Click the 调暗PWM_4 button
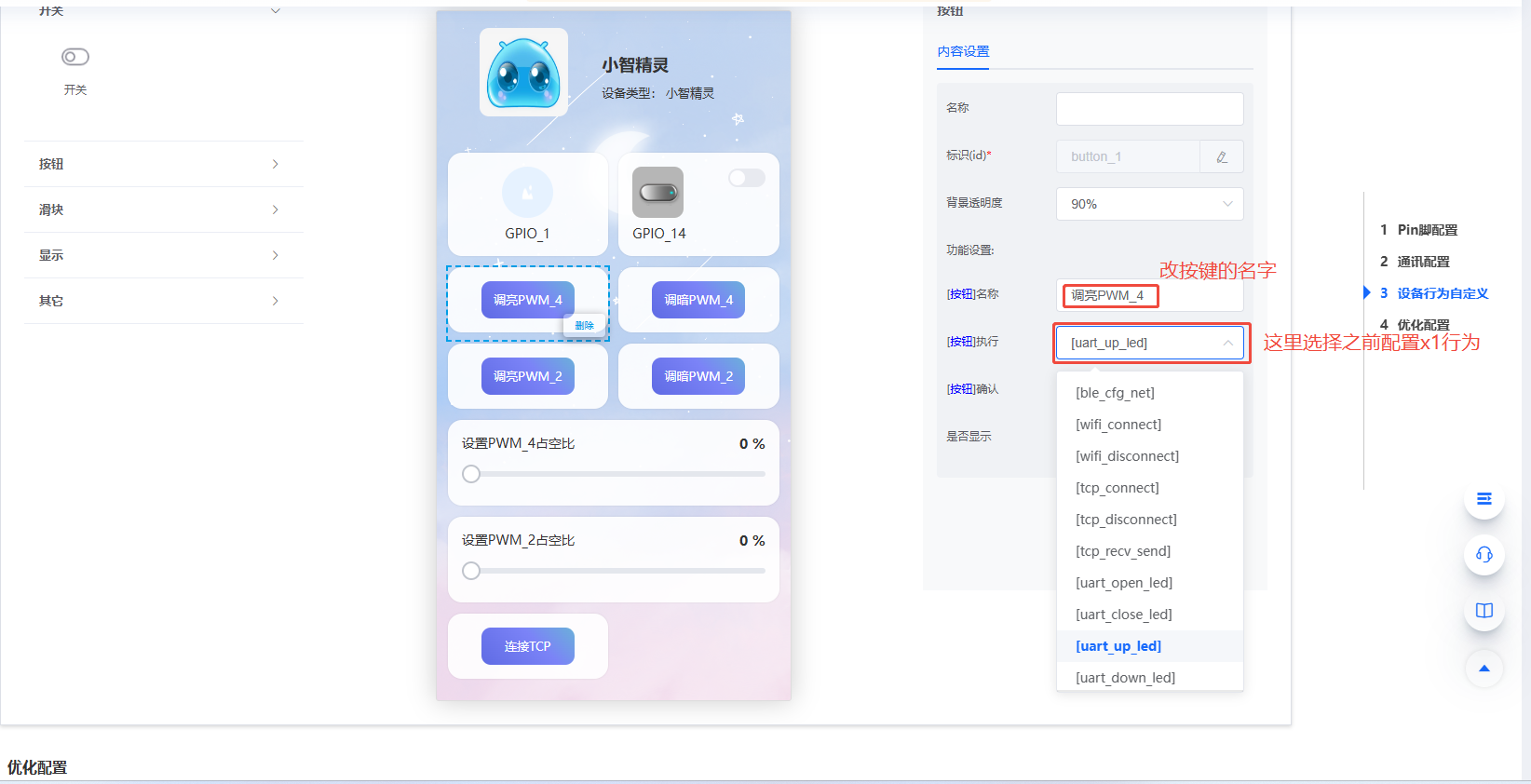Screen dimensions: 1531x784 pyautogui.click(x=698, y=300)
